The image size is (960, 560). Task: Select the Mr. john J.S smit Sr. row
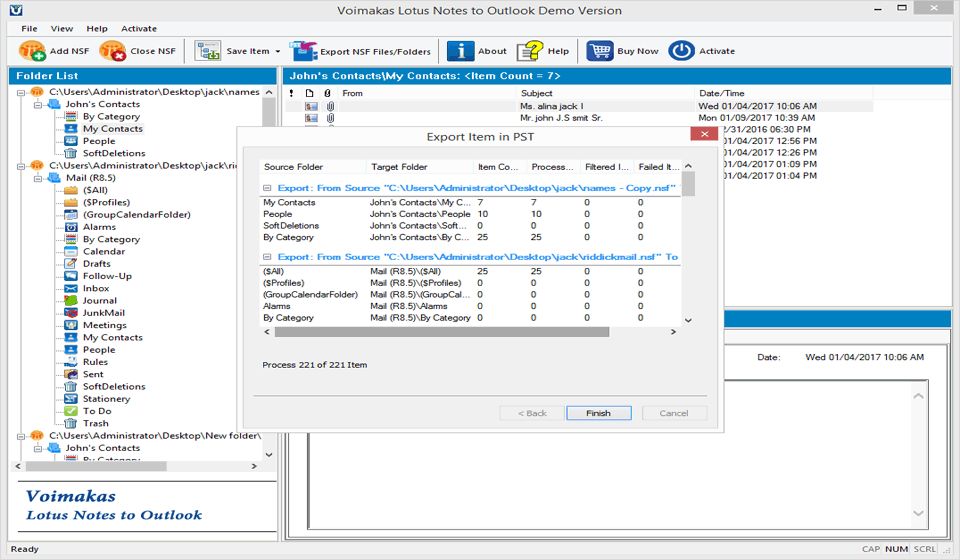[x=579, y=118]
